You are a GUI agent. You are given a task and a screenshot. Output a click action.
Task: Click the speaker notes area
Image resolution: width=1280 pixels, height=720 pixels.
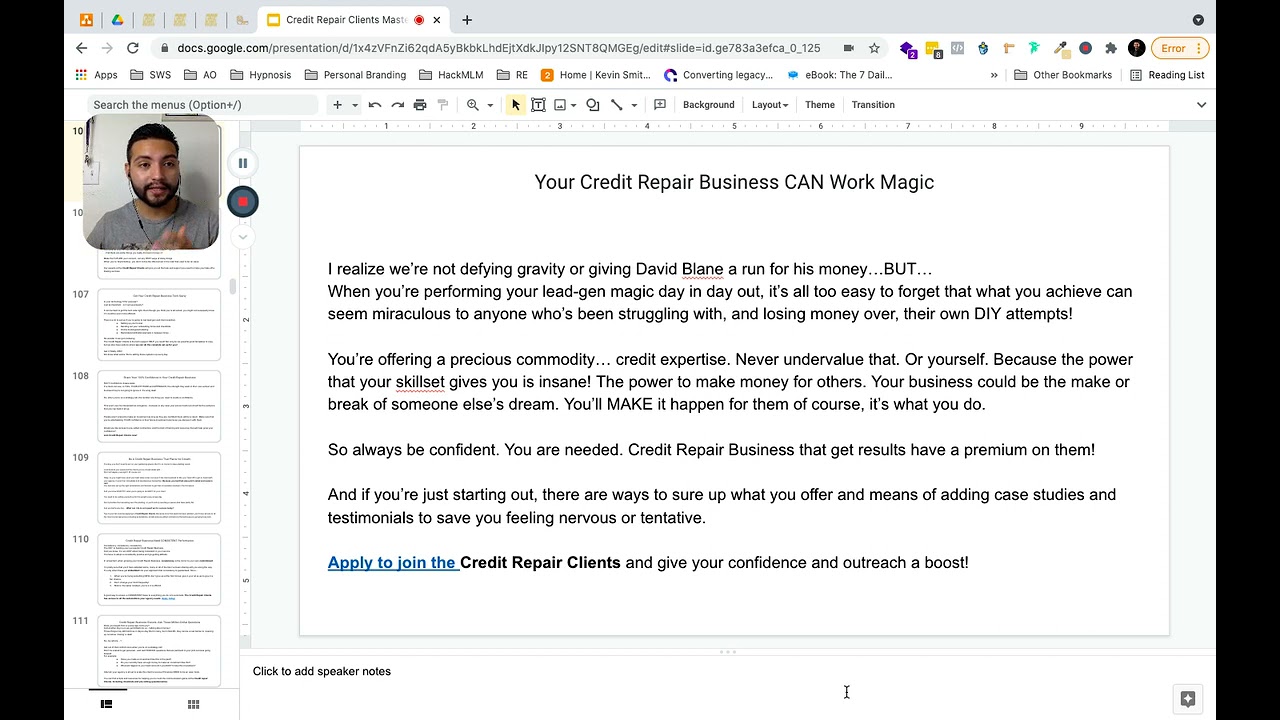coord(728,672)
